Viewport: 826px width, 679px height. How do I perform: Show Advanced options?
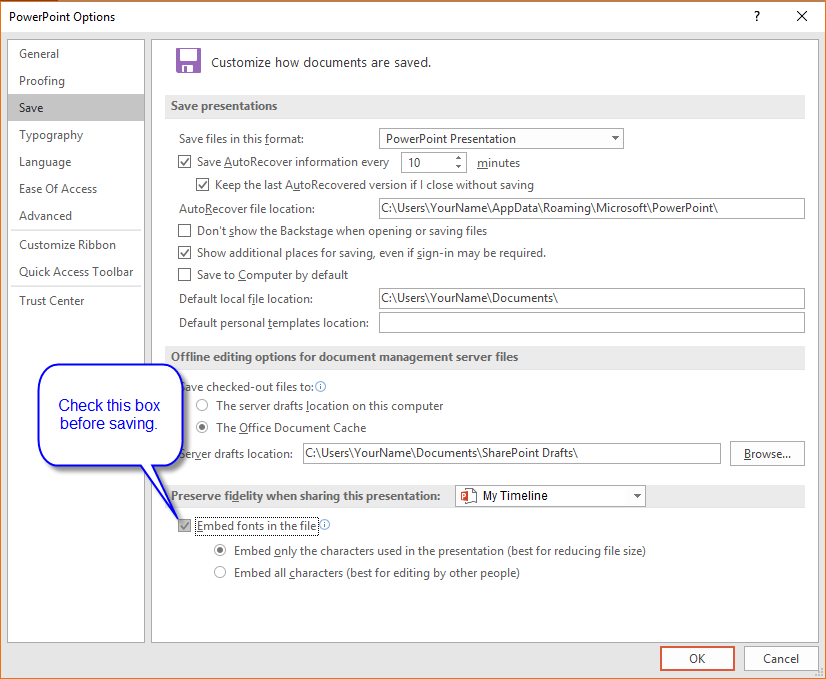[x=76, y=215]
